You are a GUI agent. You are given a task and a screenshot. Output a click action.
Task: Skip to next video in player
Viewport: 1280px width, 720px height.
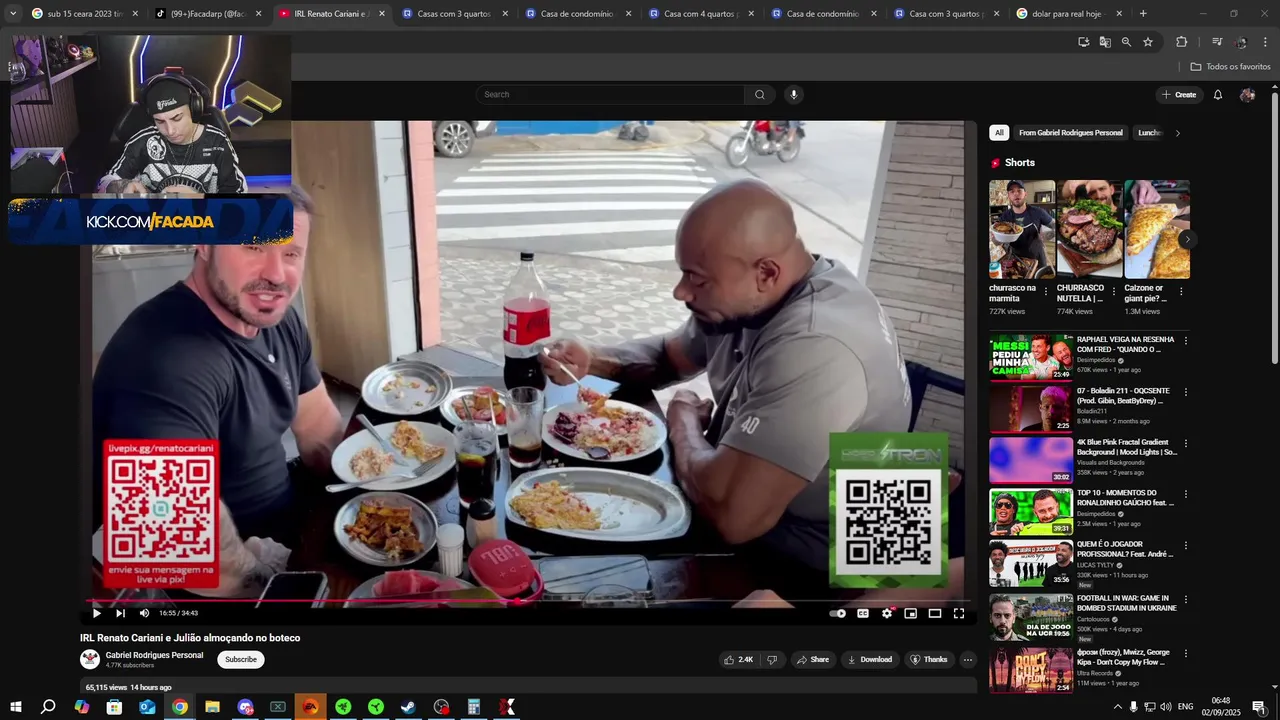pos(120,613)
